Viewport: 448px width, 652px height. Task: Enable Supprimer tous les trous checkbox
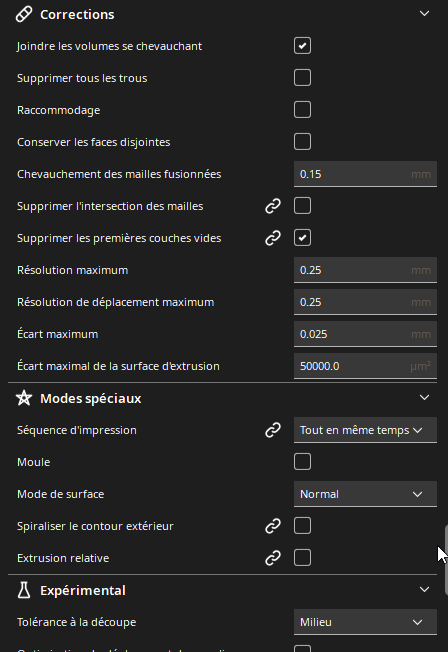(302, 78)
